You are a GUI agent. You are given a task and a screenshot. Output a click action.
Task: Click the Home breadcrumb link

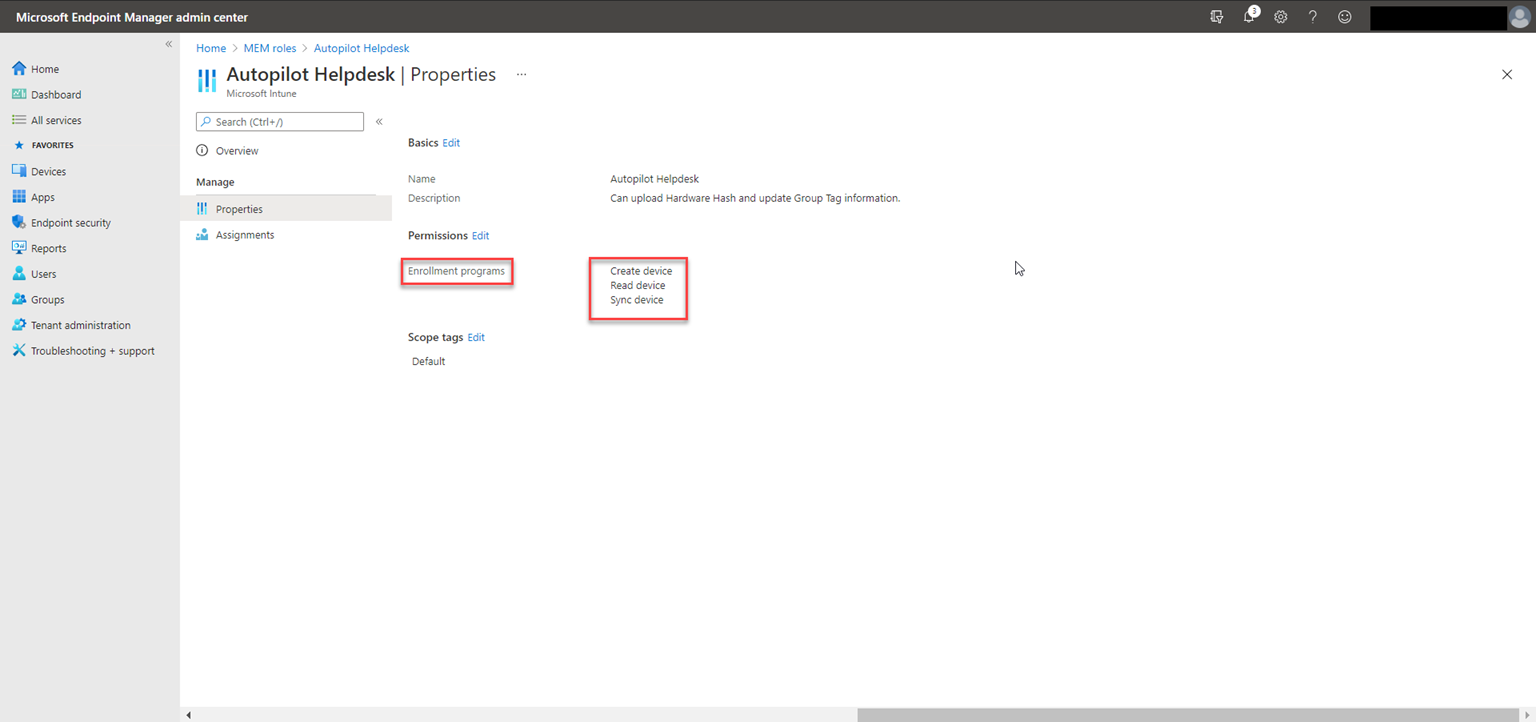click(x=211, y=48)
